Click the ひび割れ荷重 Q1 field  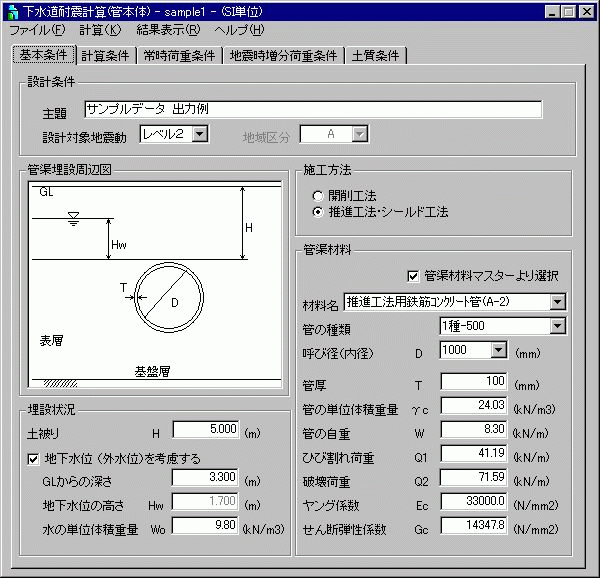(474, 453)
